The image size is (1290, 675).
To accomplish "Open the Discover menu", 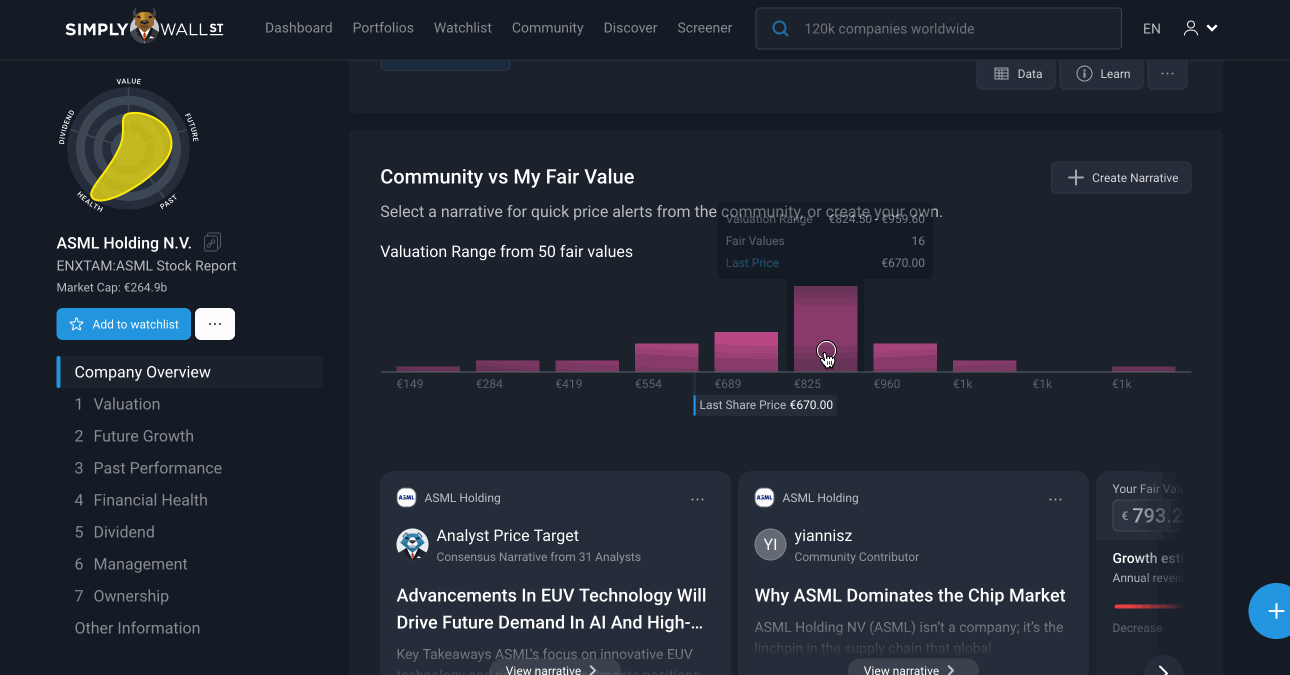I will pos(631,28).
